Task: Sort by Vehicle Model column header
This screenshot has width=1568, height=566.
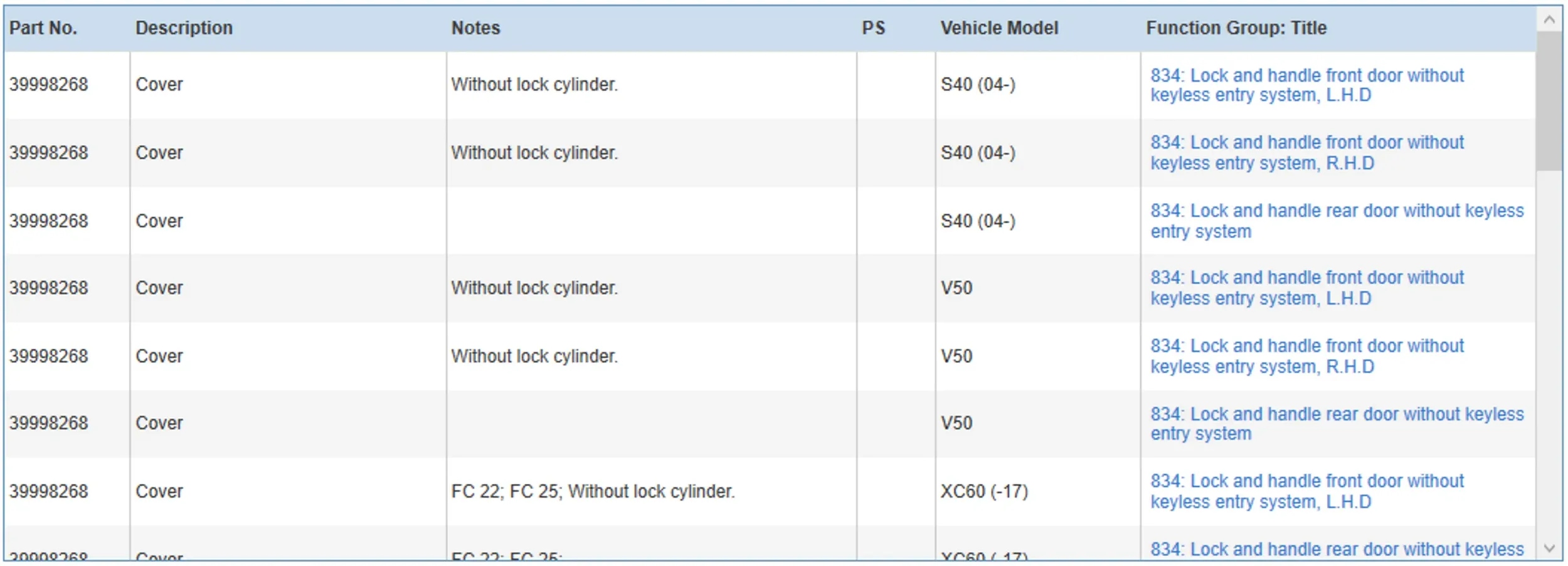Action: pos(999,28)
